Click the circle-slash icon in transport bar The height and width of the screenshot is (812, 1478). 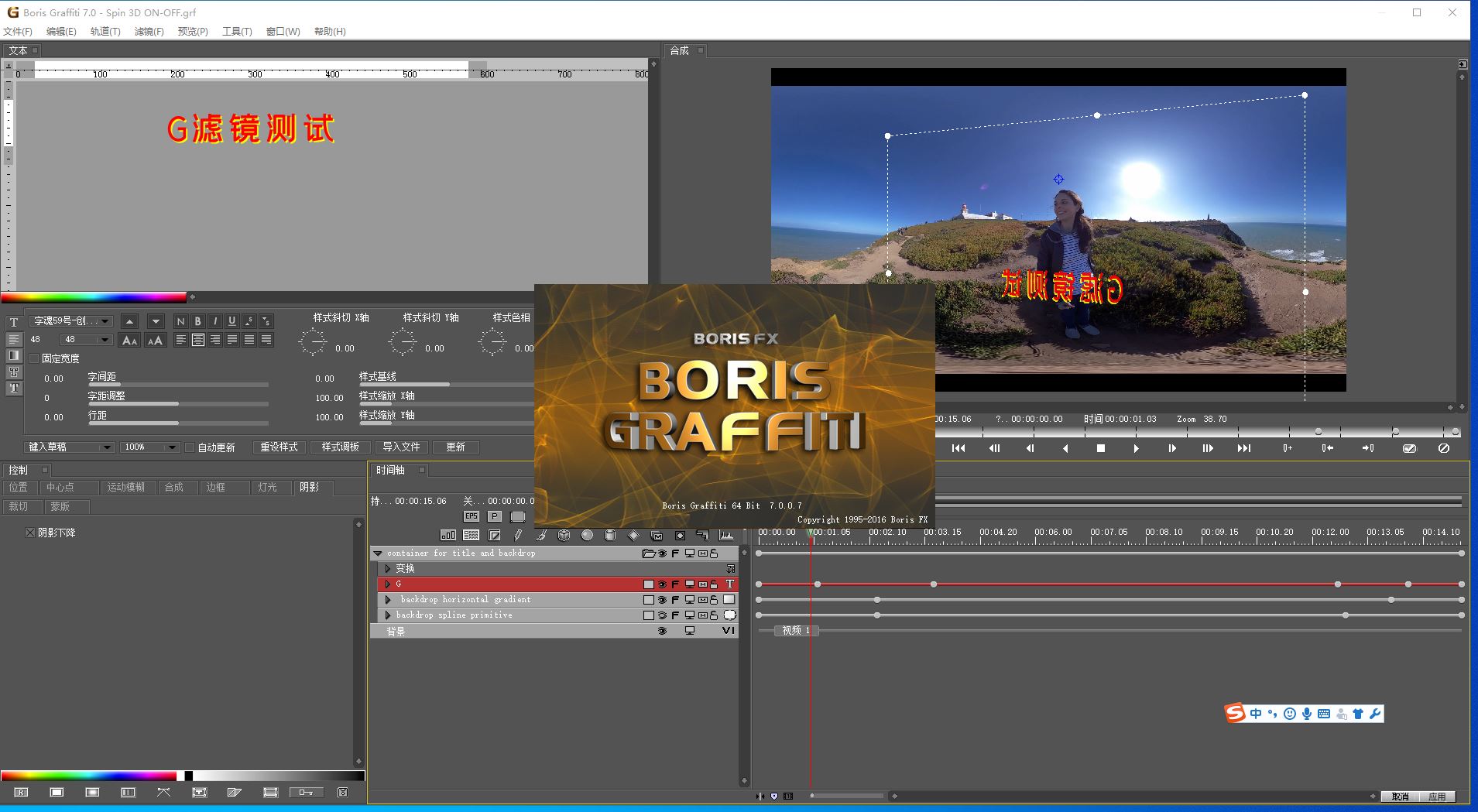click(1444, 448)
